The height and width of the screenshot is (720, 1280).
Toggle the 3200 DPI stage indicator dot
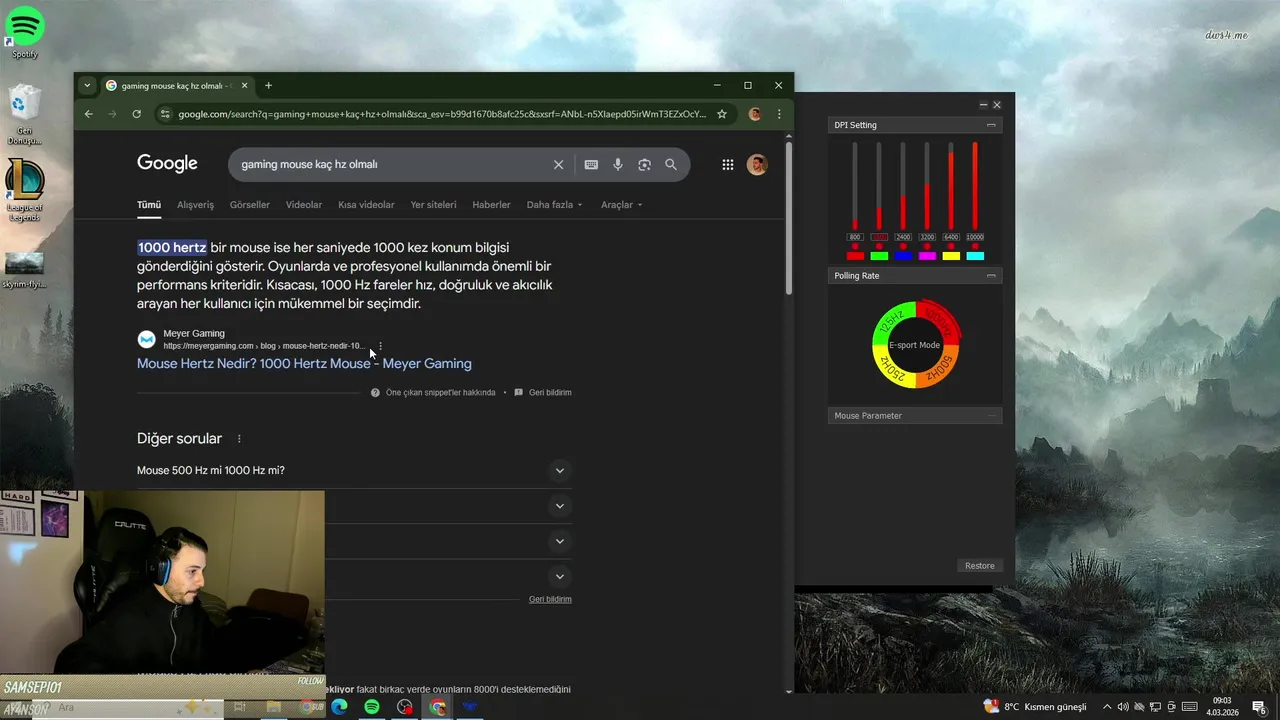tap(927, 247)
